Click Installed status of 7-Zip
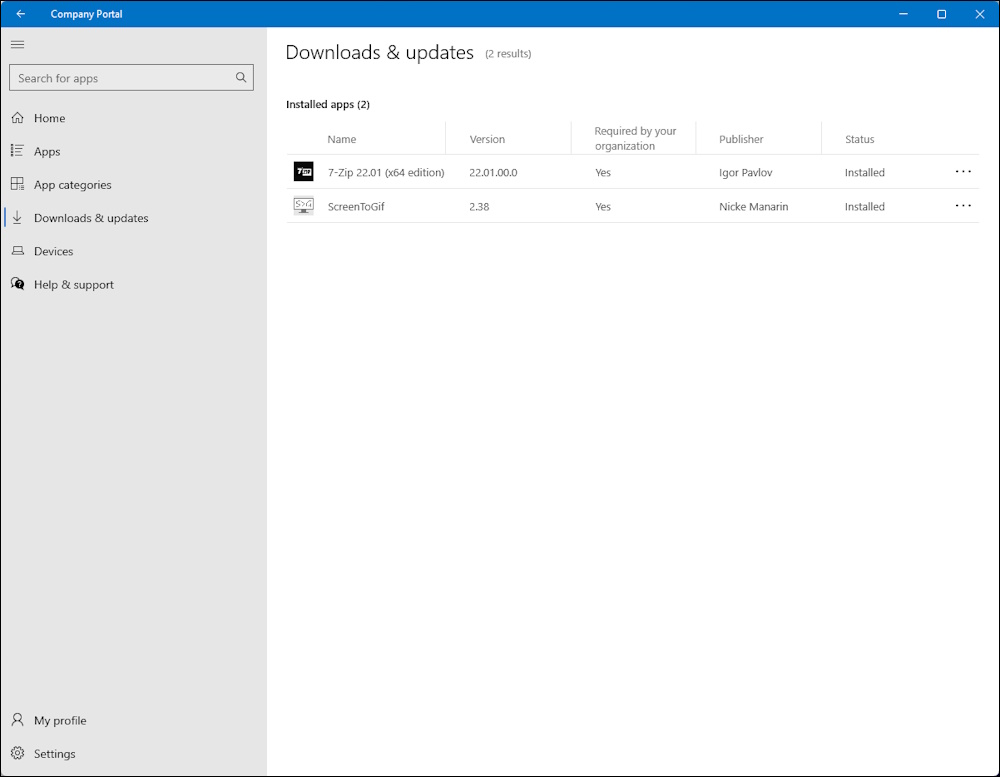Image resolution: width=1000 pixels, height=777 pixels. click(865, 172)
